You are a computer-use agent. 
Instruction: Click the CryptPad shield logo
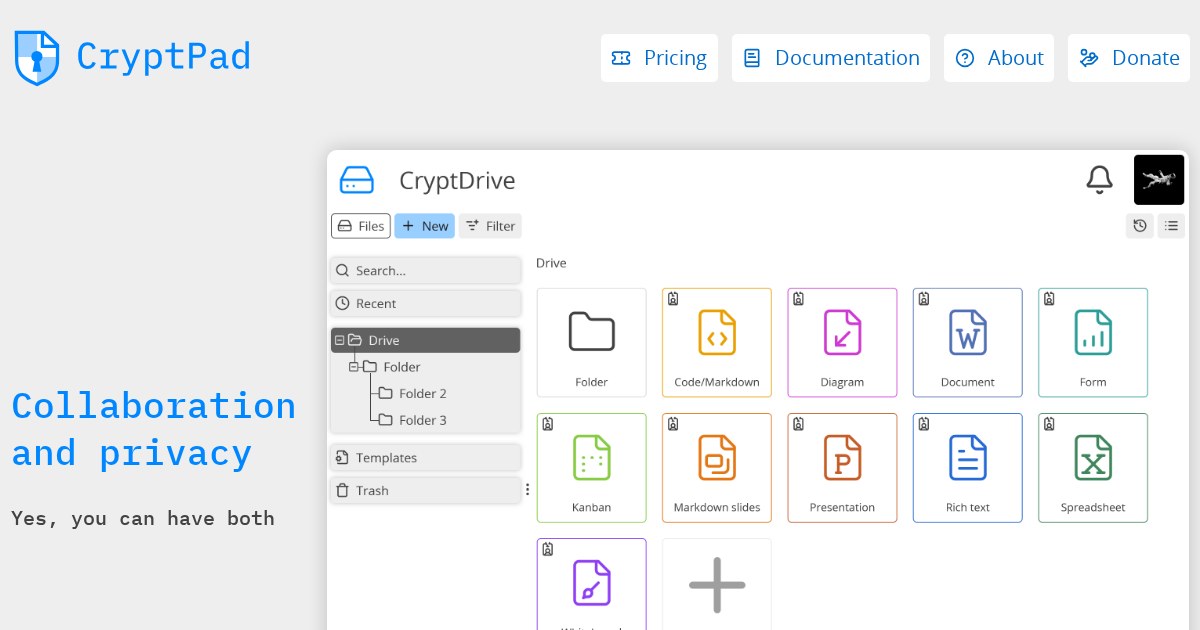click(x=37, y=57)
